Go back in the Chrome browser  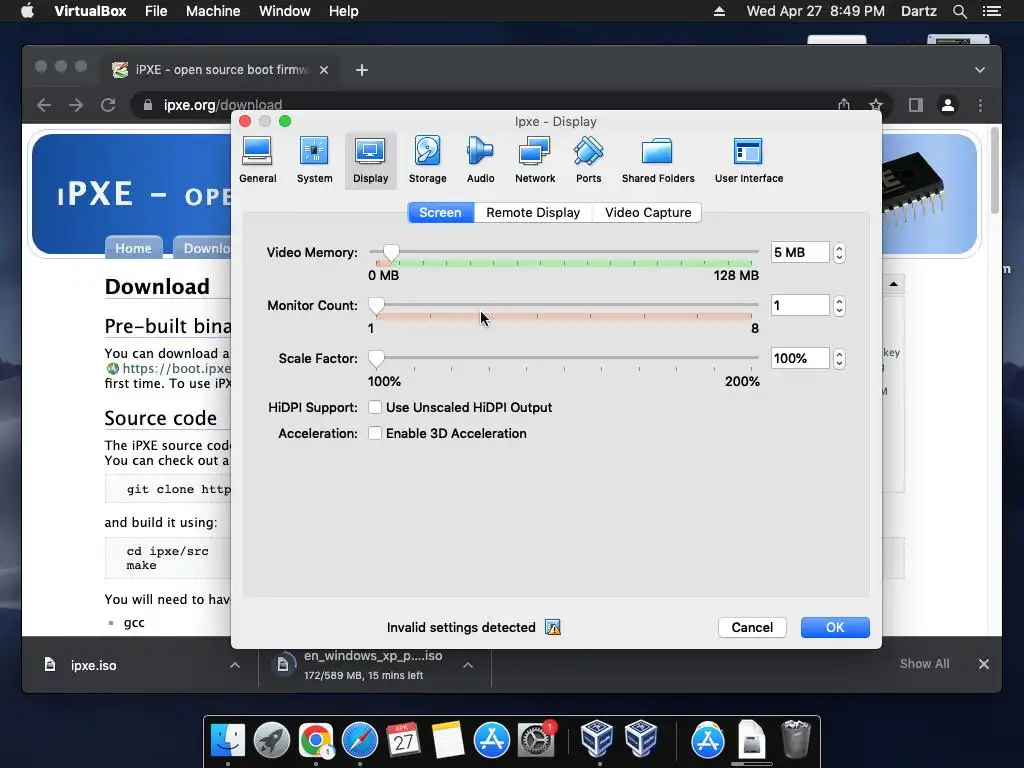pyautogui.click(x=44, y=105)
